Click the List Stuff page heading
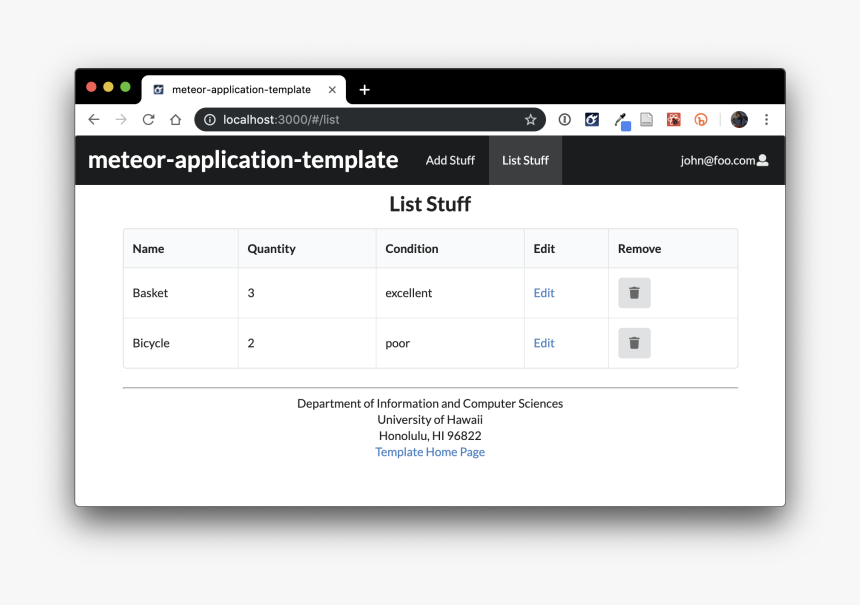Viewport: 860px width, 605px height. point(430,204)
